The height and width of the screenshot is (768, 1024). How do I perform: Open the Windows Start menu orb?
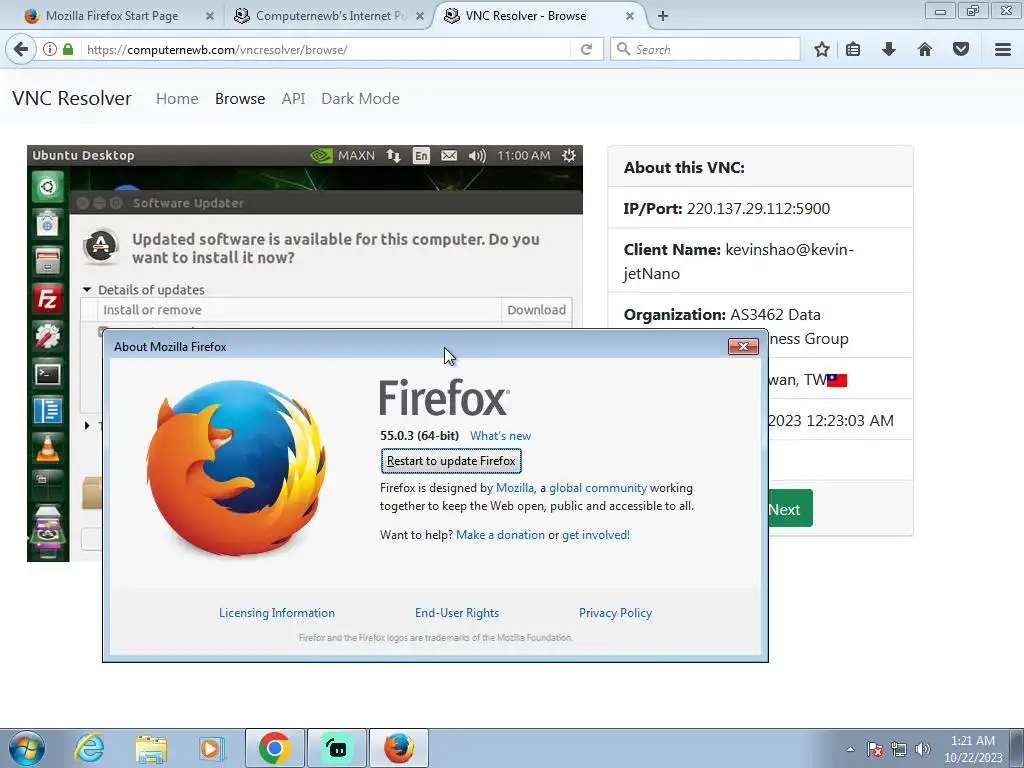tap(26, 748)
